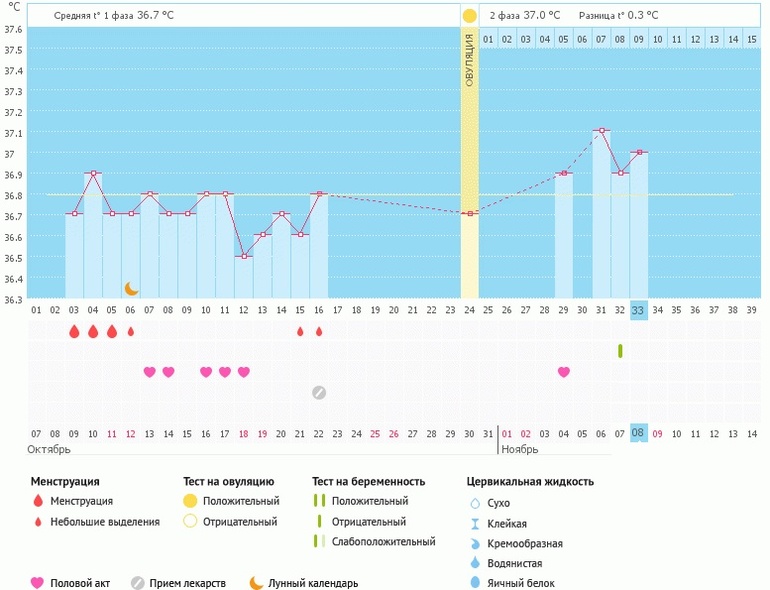
Task: Click the green pregnancy test marker, day 32
Action: pos(620,351)
